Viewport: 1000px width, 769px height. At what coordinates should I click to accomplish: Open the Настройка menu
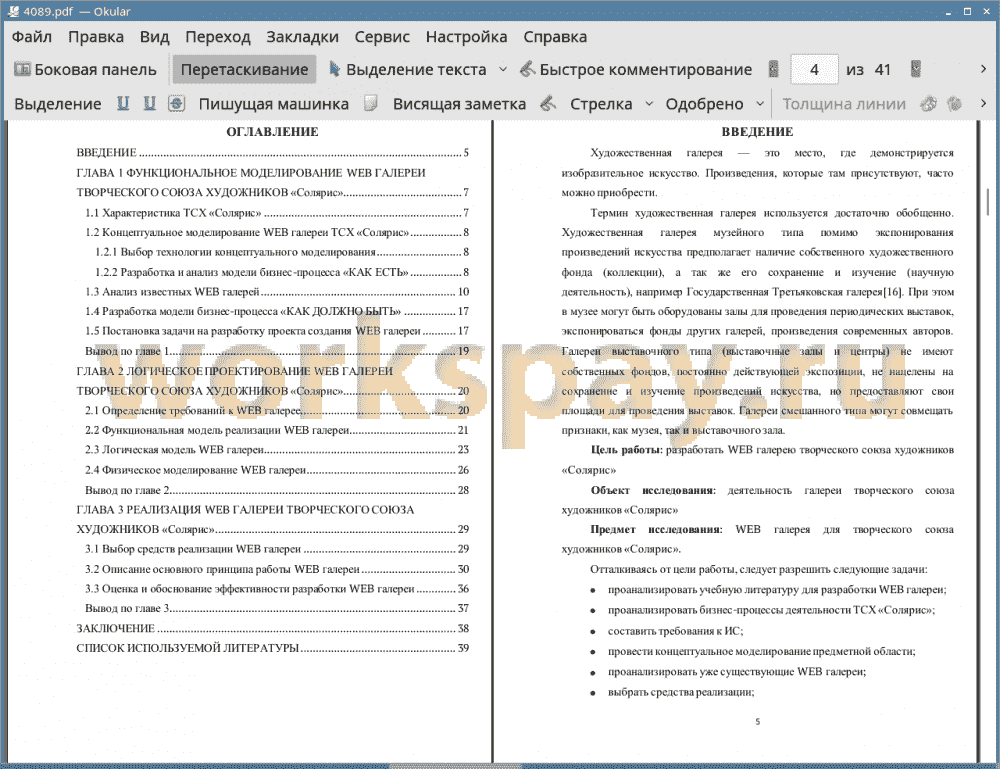[466, 37]
